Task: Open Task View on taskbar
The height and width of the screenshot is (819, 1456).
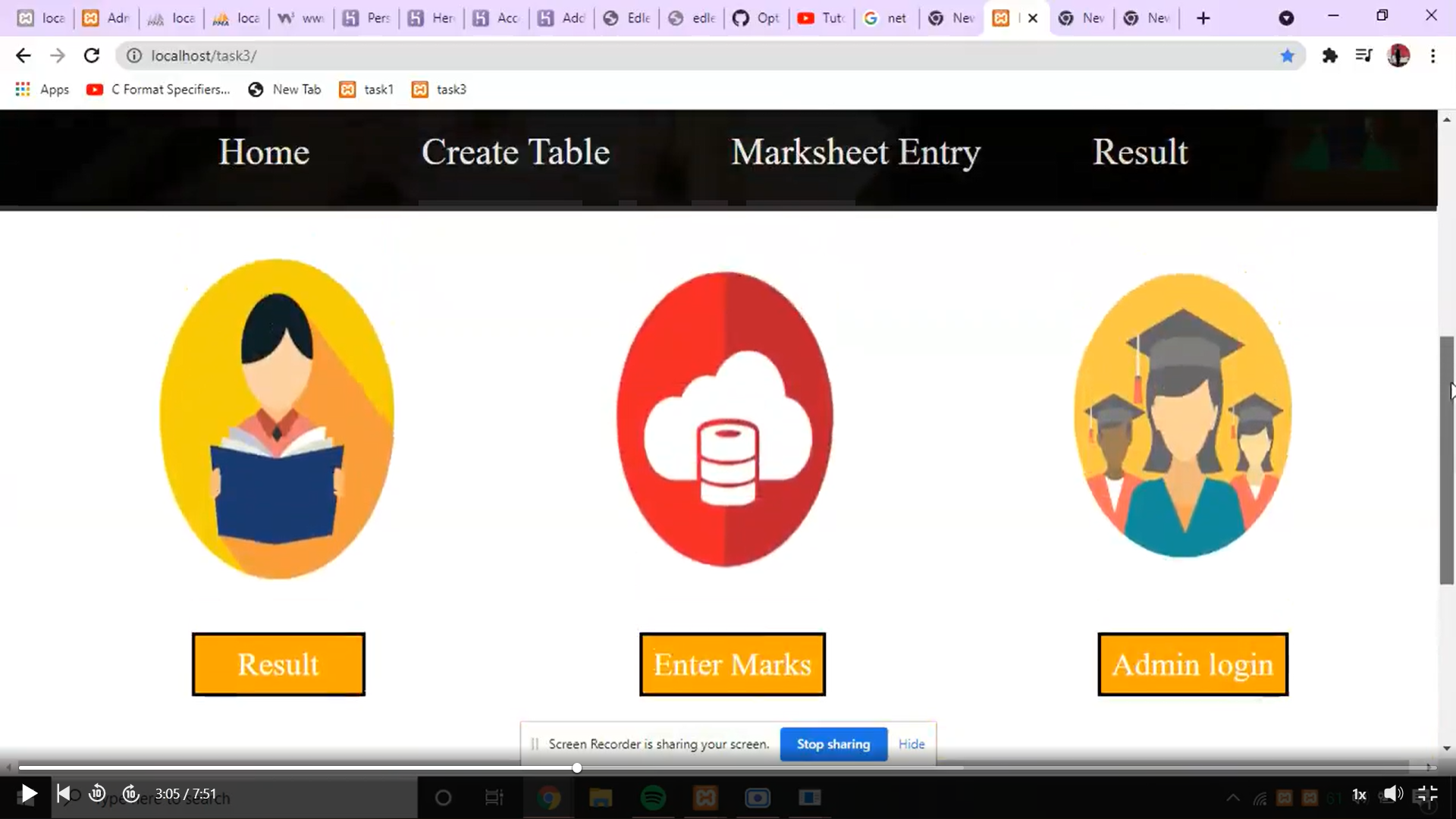Action: [494, 798]
